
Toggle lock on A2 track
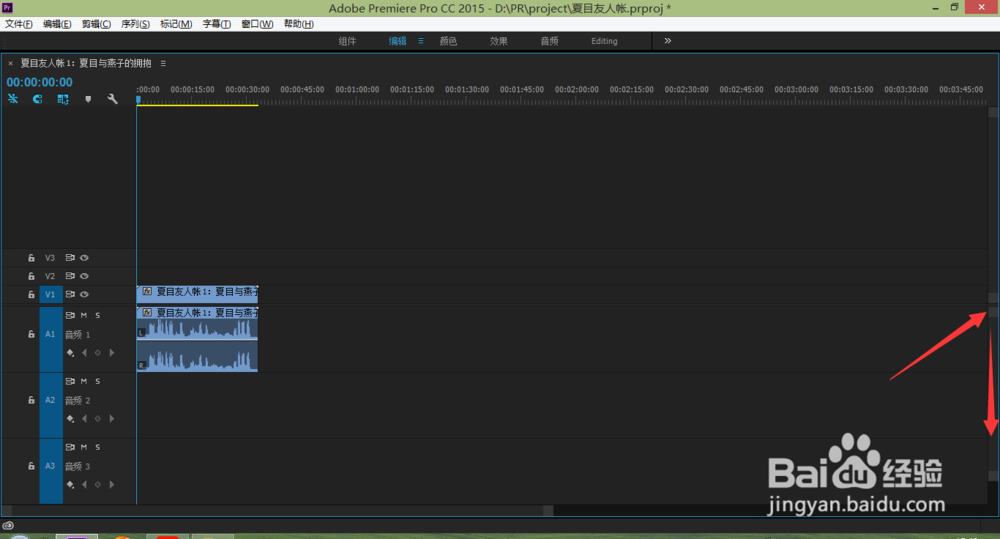tap(31, 400)
